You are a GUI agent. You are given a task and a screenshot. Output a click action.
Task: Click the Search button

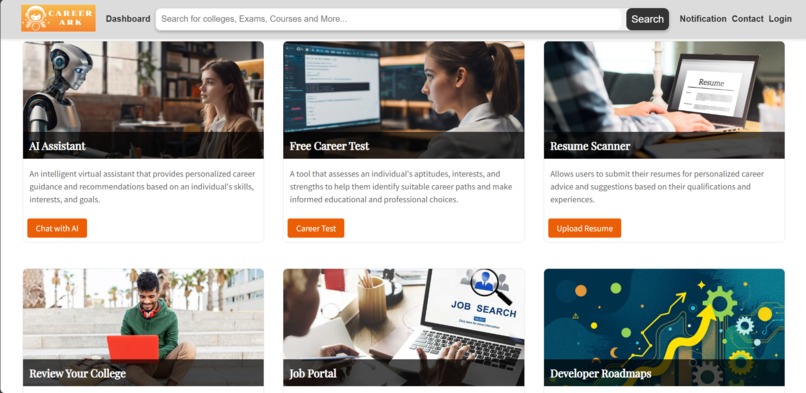[647, 19]
